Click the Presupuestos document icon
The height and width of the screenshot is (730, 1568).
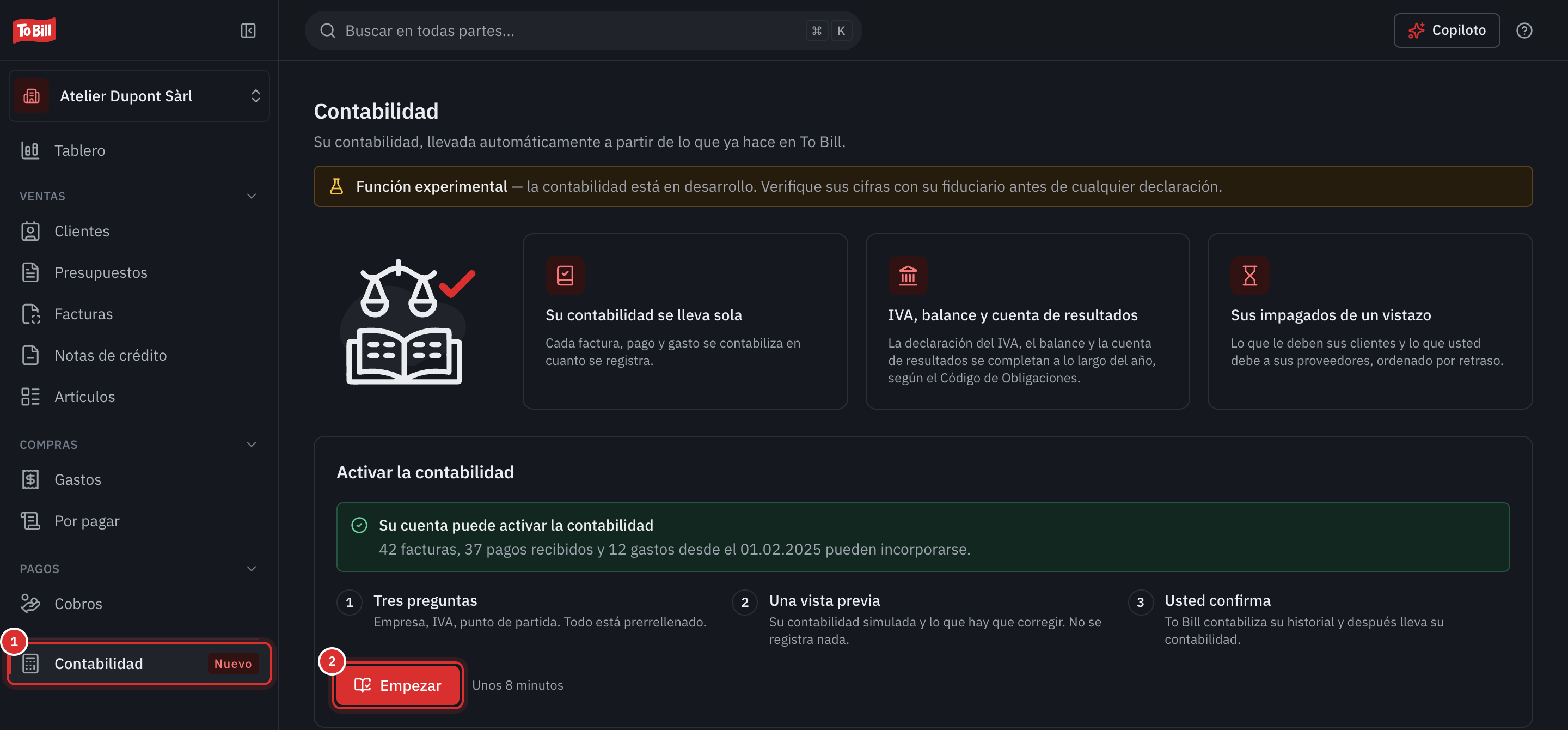pos(30,273)
